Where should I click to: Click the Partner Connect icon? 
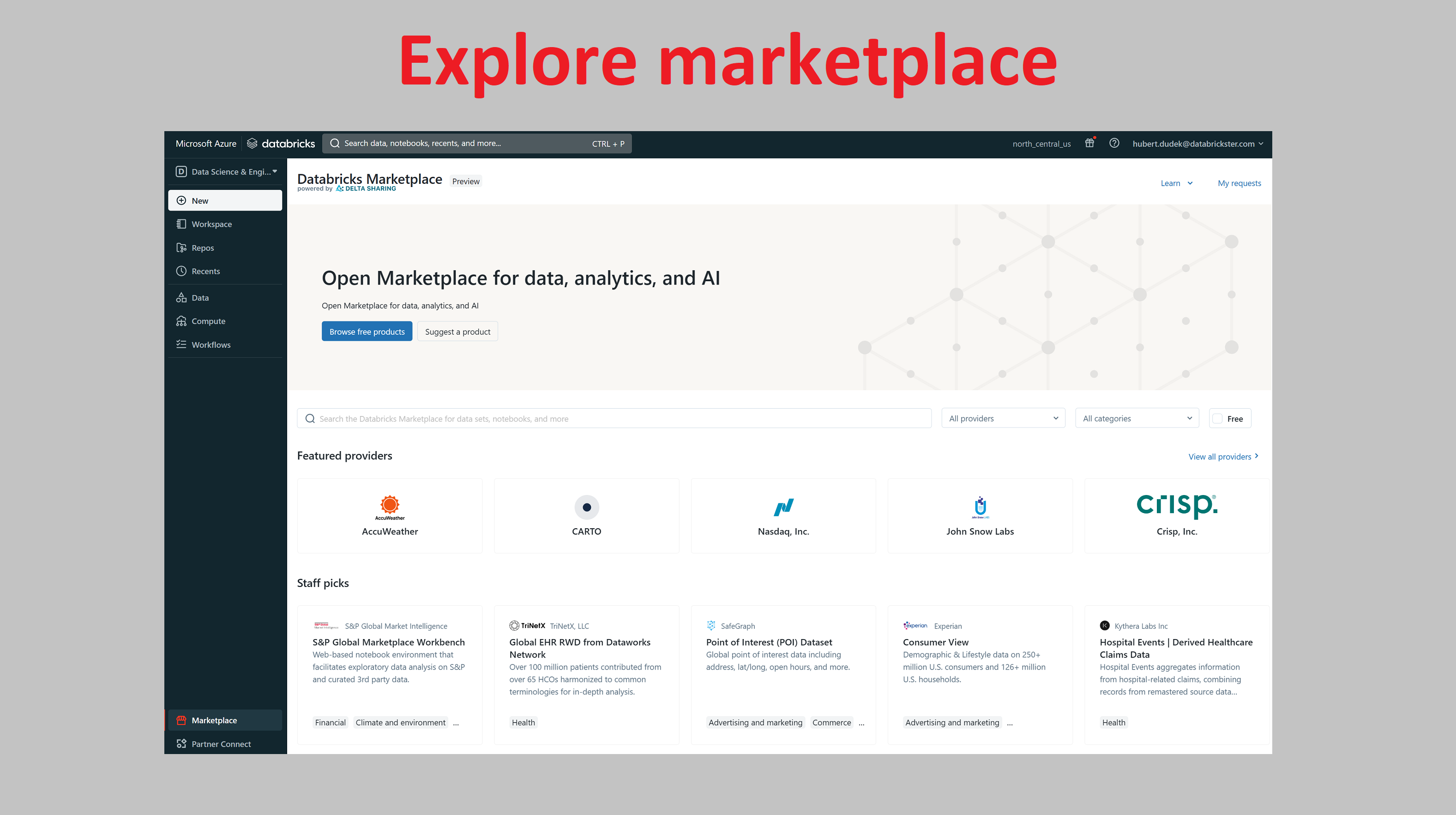point(181,744)
